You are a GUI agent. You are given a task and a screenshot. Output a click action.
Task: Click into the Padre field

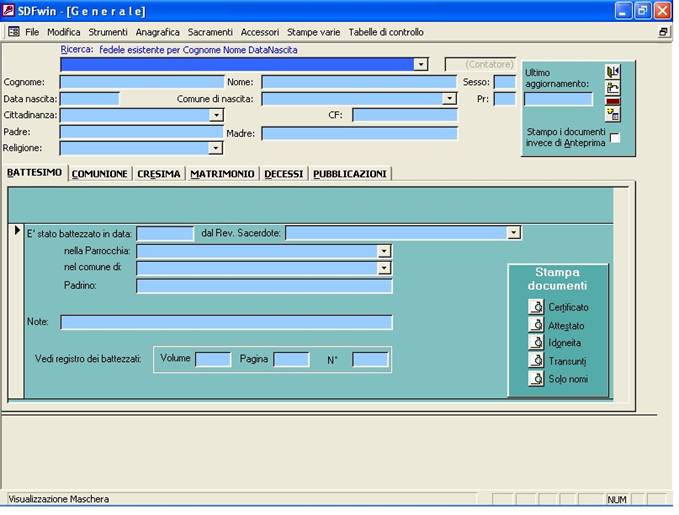pos(142,132)
